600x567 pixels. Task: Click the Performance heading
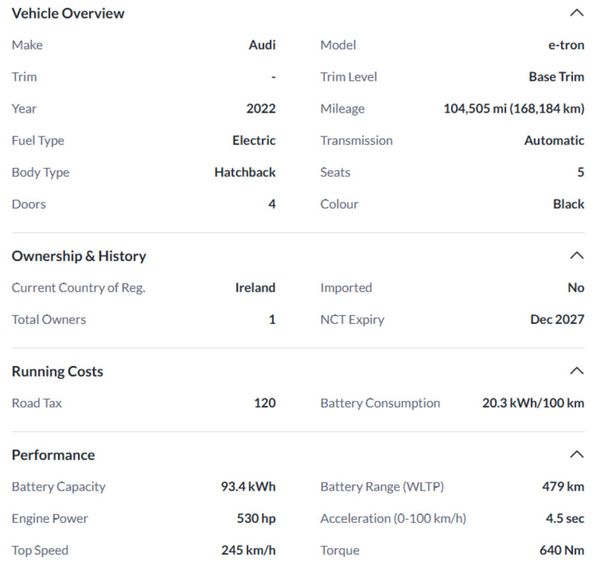pyautogui.click(x=53, y=454)
